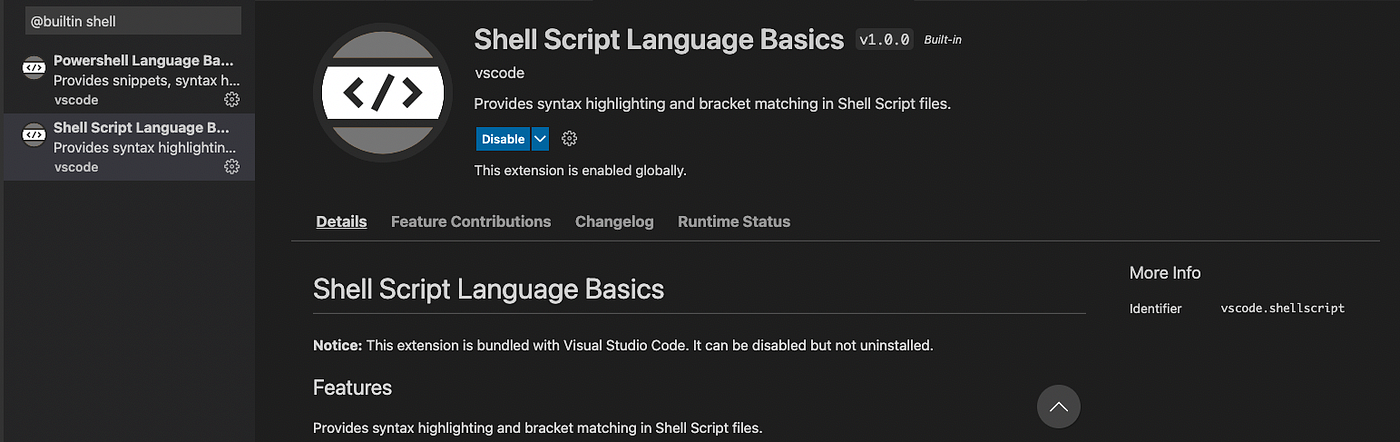Viewport: 1400px width, 442px height.
Task: Open the Powershell Language Basics manage gear
Action: [x=232, y=100]
